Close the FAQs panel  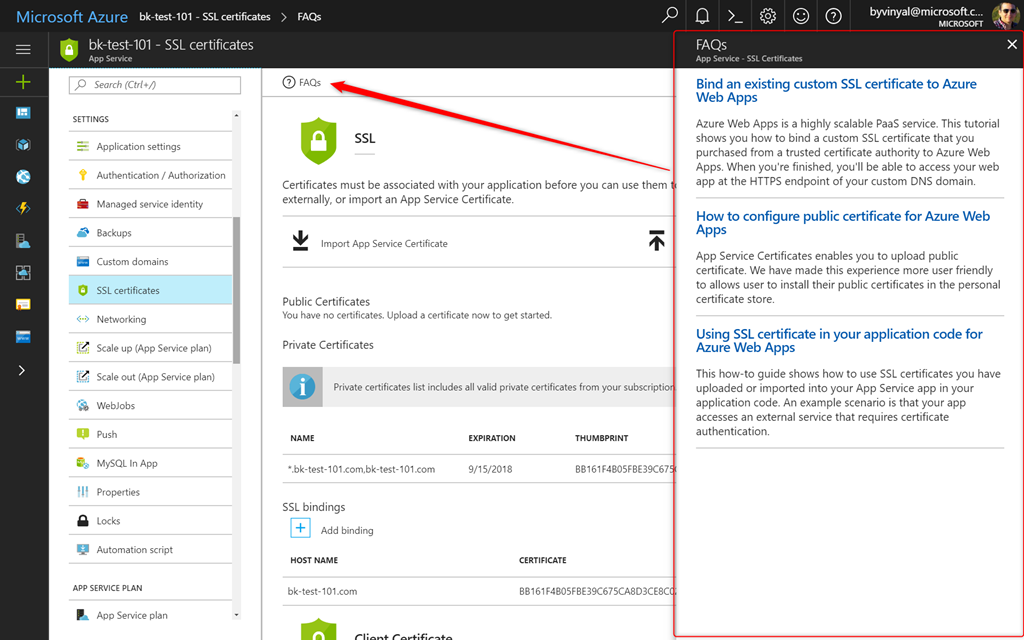click(1012, 45)
